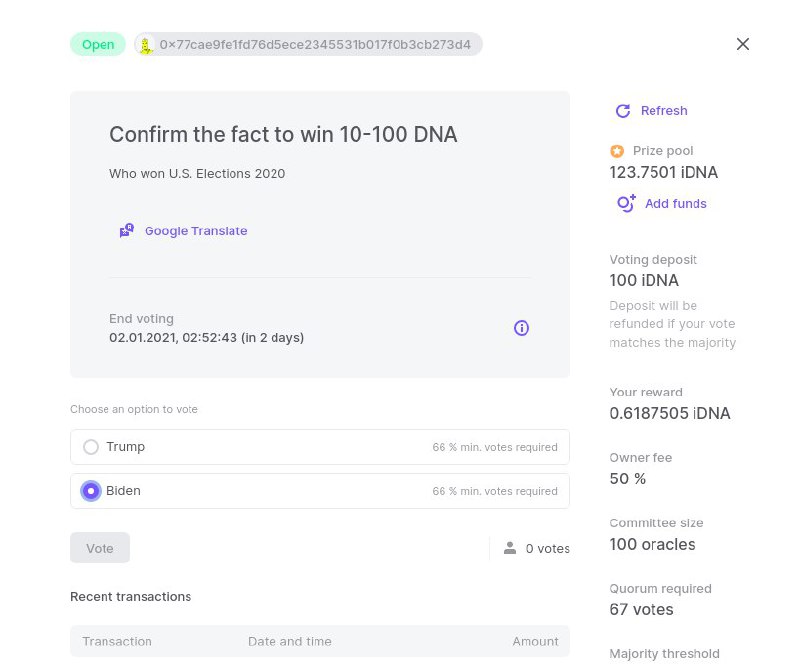Click the Refresh text link
Viewport: 800px width, 666px height.
tap(664, 111)
